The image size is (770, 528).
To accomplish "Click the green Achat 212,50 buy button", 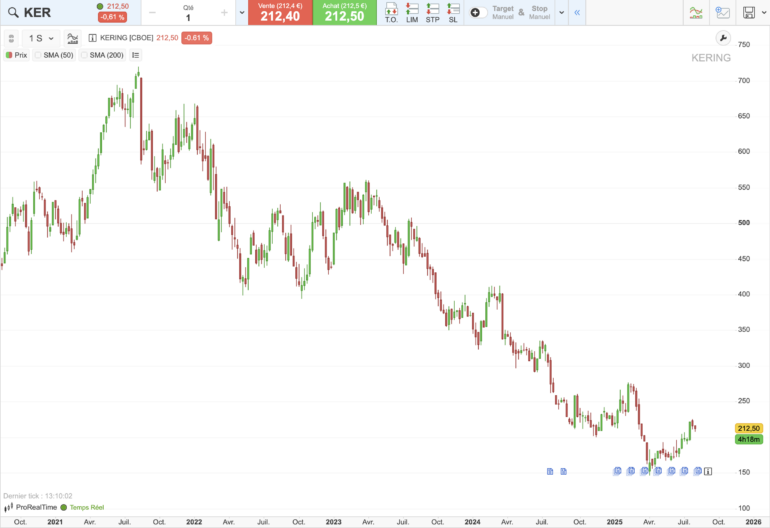I will click(344, 12).
